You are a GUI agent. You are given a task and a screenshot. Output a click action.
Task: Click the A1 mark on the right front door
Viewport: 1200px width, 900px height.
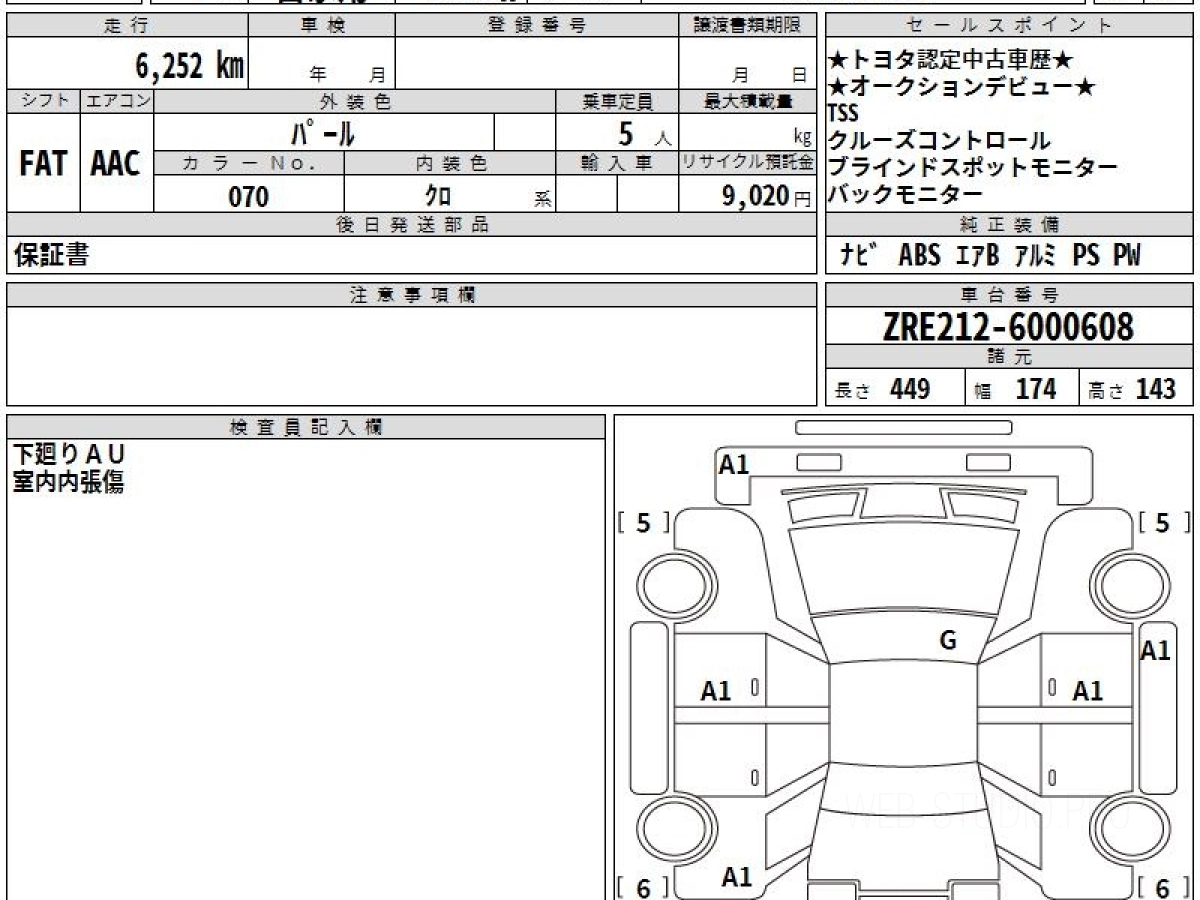1087,690
